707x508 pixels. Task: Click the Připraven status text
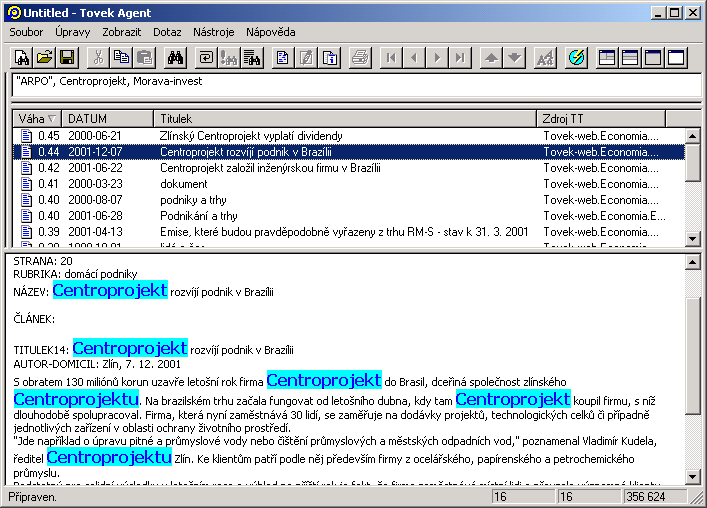tap(32, 497)
